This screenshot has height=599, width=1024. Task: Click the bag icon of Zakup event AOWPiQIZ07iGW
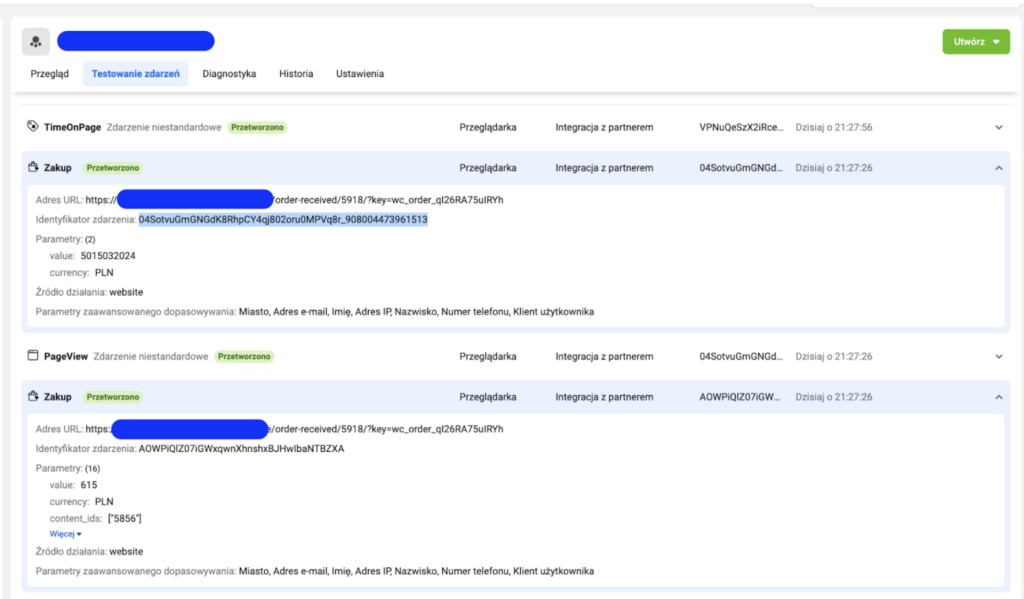coord(33,397)
